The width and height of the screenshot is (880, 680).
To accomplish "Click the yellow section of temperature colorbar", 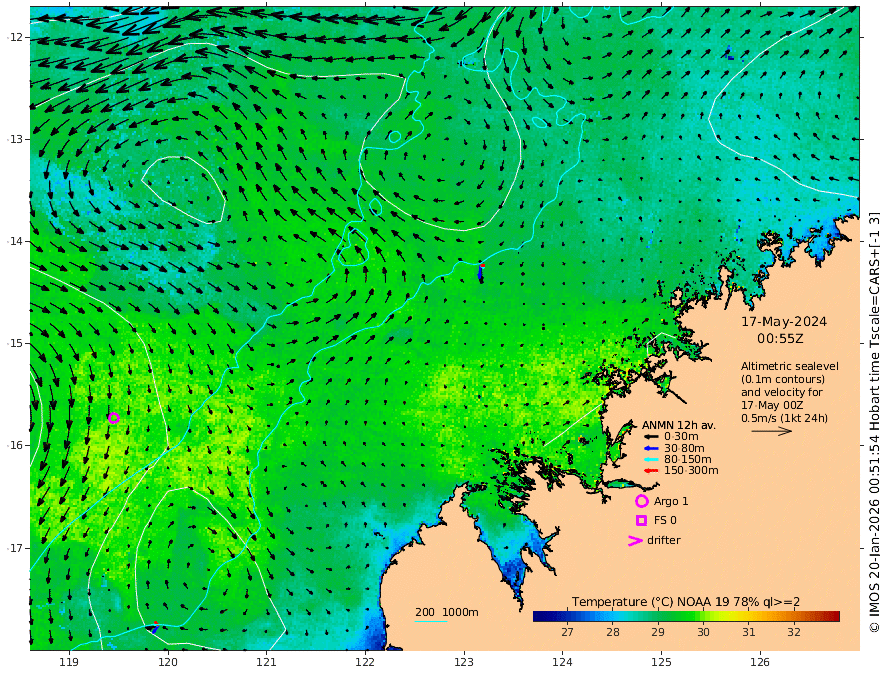I will click(730, 617).
